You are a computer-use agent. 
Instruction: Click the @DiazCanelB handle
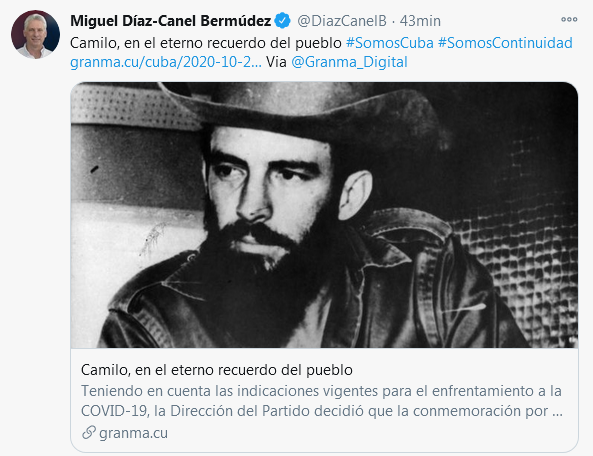point(342,21)
